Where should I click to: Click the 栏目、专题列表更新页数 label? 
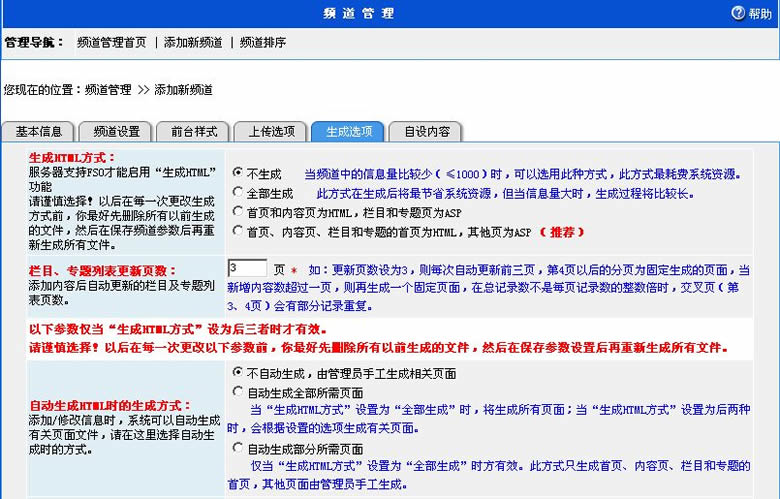pyautogui.click(x=102, y=271)
